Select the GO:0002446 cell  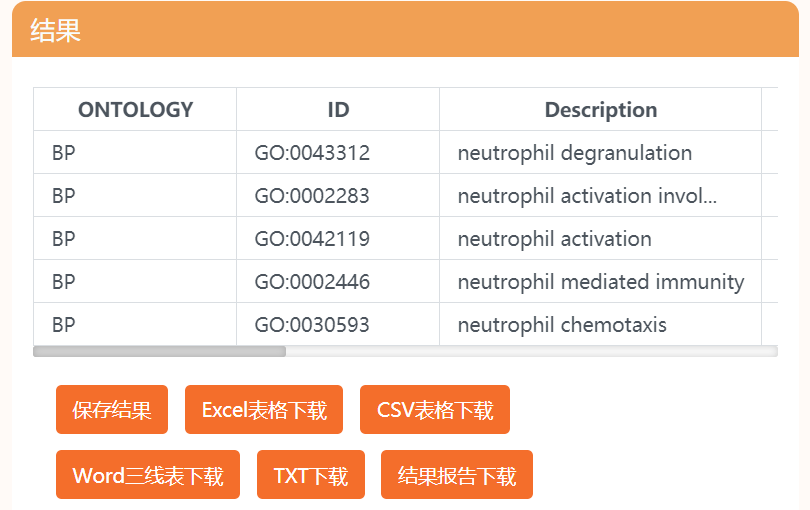point(312,282)
